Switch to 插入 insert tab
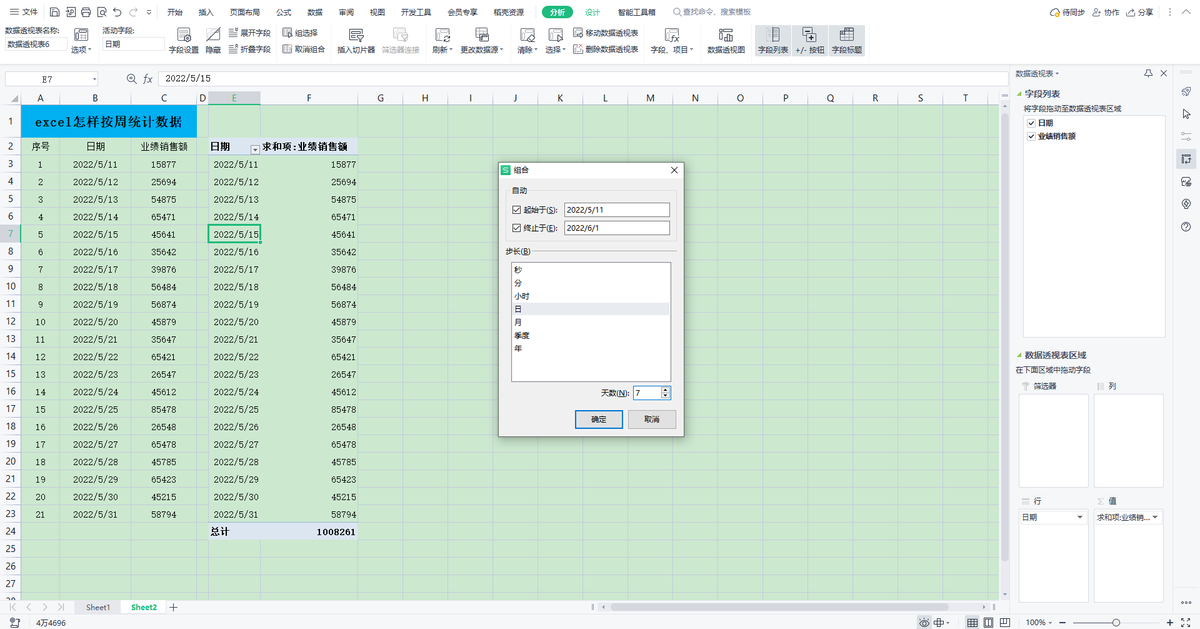1200x629 pixels. click(206, 12)
